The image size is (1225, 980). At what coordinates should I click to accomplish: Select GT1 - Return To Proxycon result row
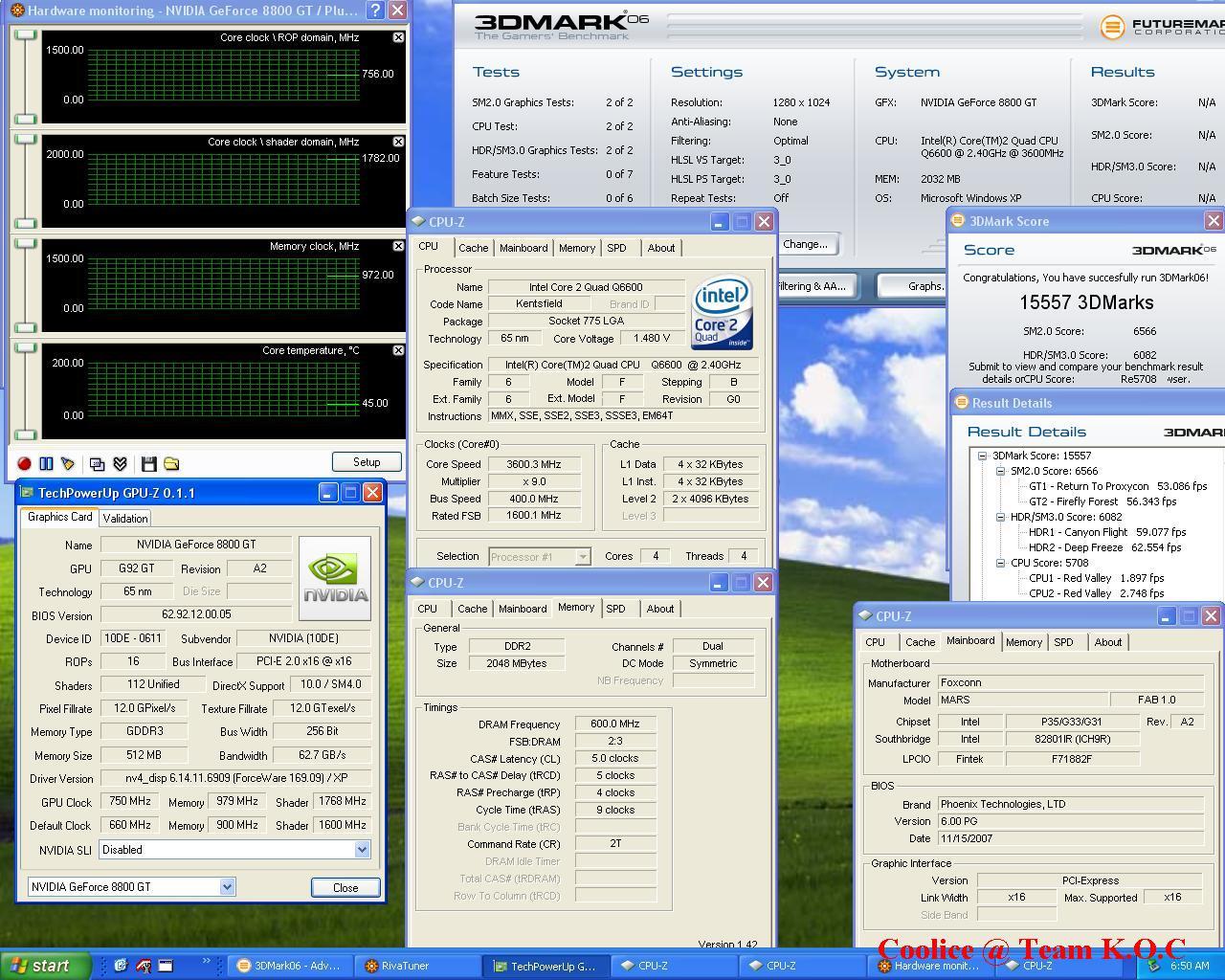(1118, 486)
